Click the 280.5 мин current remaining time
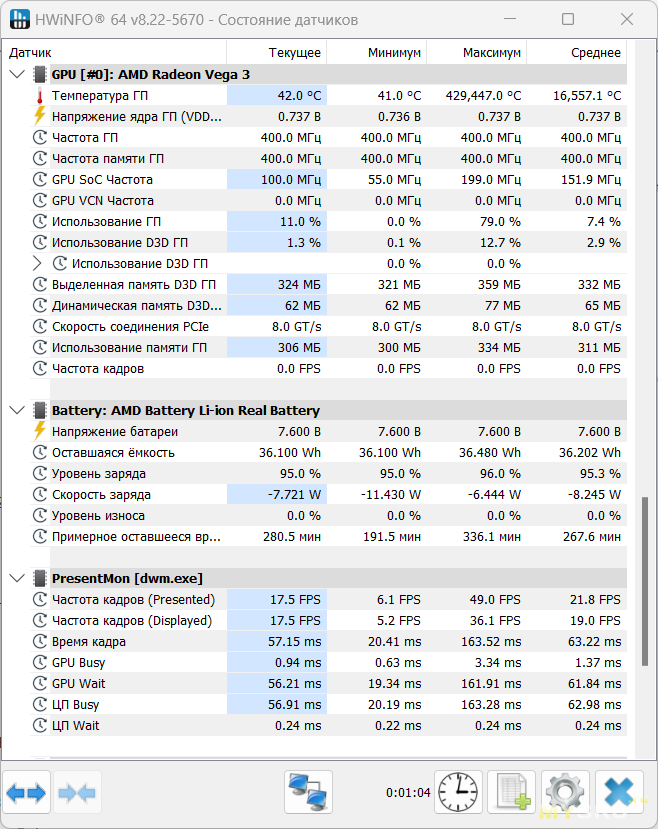Image resolution: width=658 pixels, height=829 pixels. [292, 537]
